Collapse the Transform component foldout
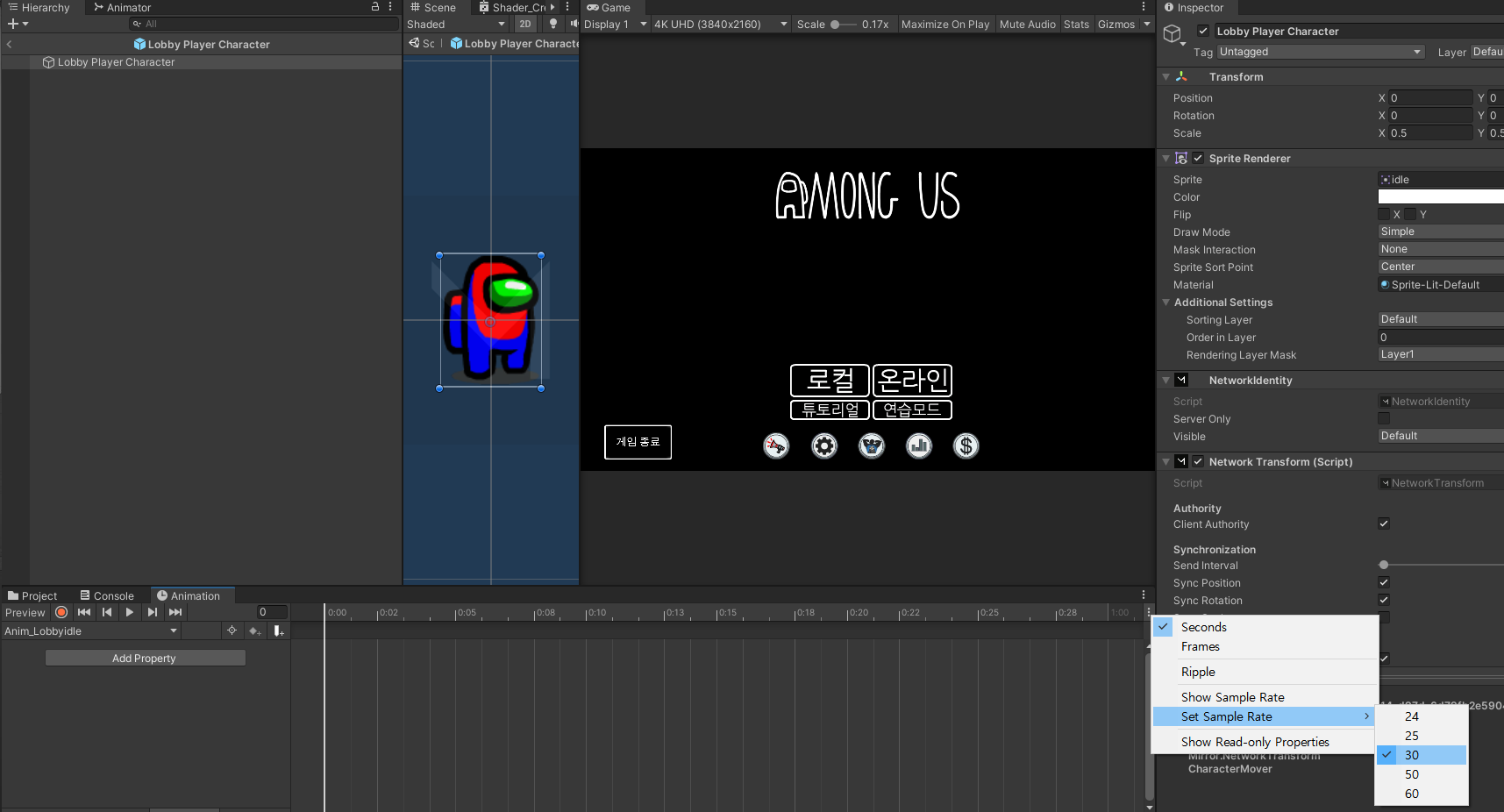 click(1166, 77)
